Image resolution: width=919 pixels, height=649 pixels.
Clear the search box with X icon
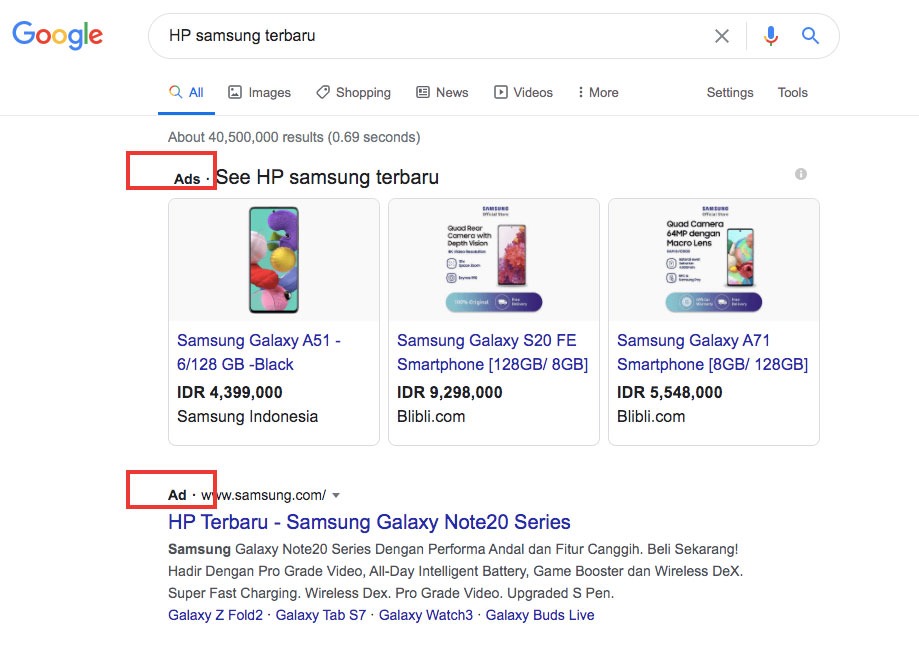click(722, 36)
